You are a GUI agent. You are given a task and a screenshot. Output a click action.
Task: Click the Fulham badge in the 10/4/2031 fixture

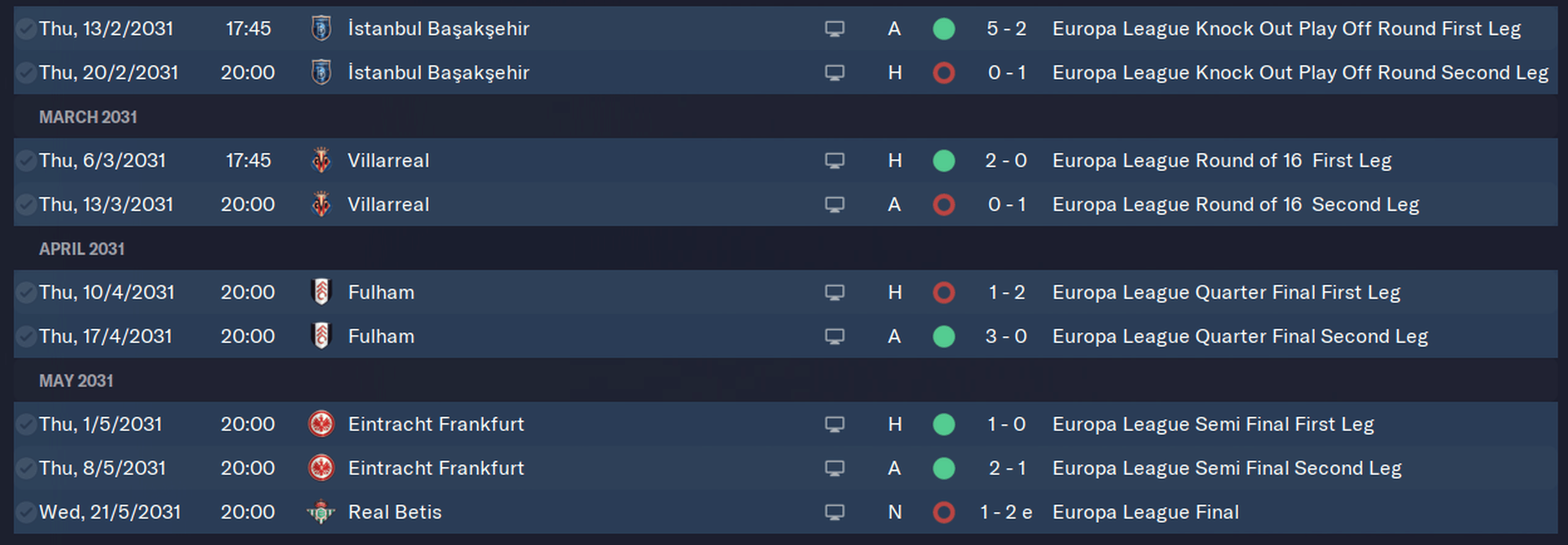tap(322, 292)
